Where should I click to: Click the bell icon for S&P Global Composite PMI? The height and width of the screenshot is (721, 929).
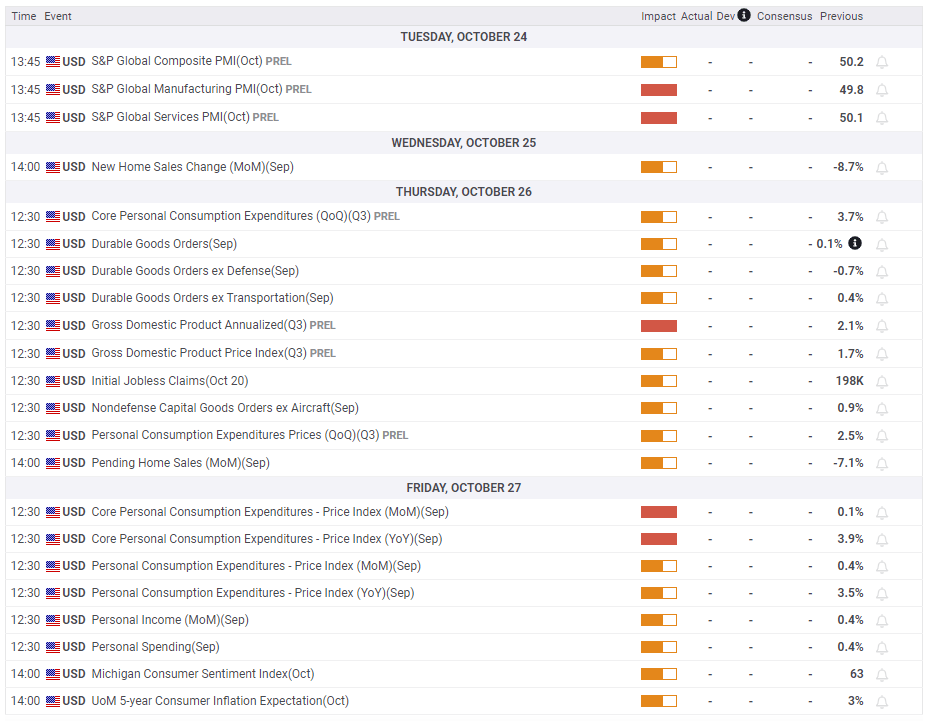[882, 62]
